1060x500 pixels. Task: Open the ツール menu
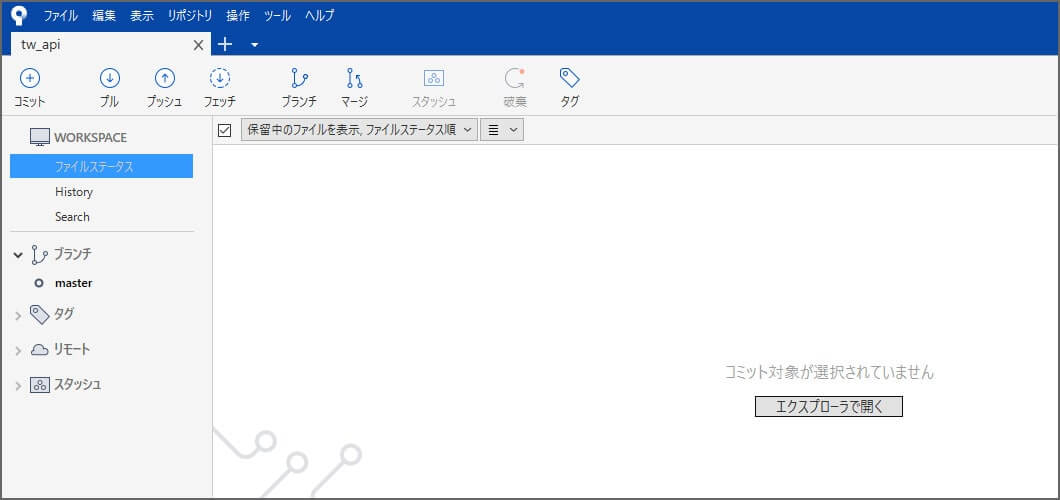(x=277, y=16)
